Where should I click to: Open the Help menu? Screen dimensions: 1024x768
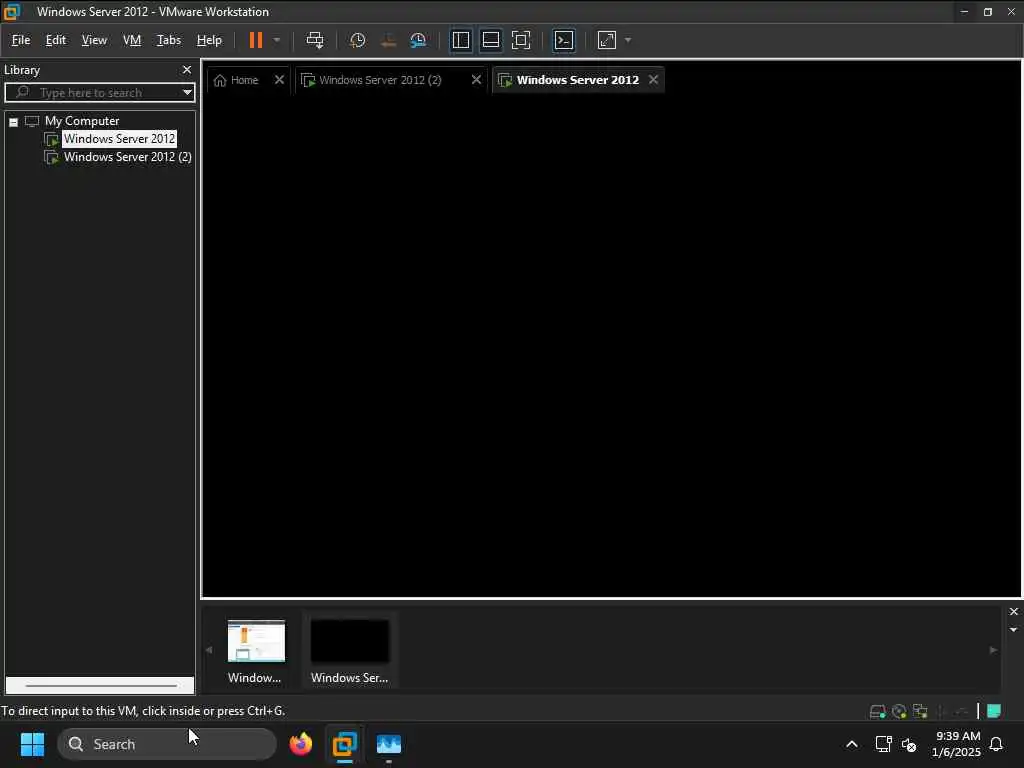[209, 40]
